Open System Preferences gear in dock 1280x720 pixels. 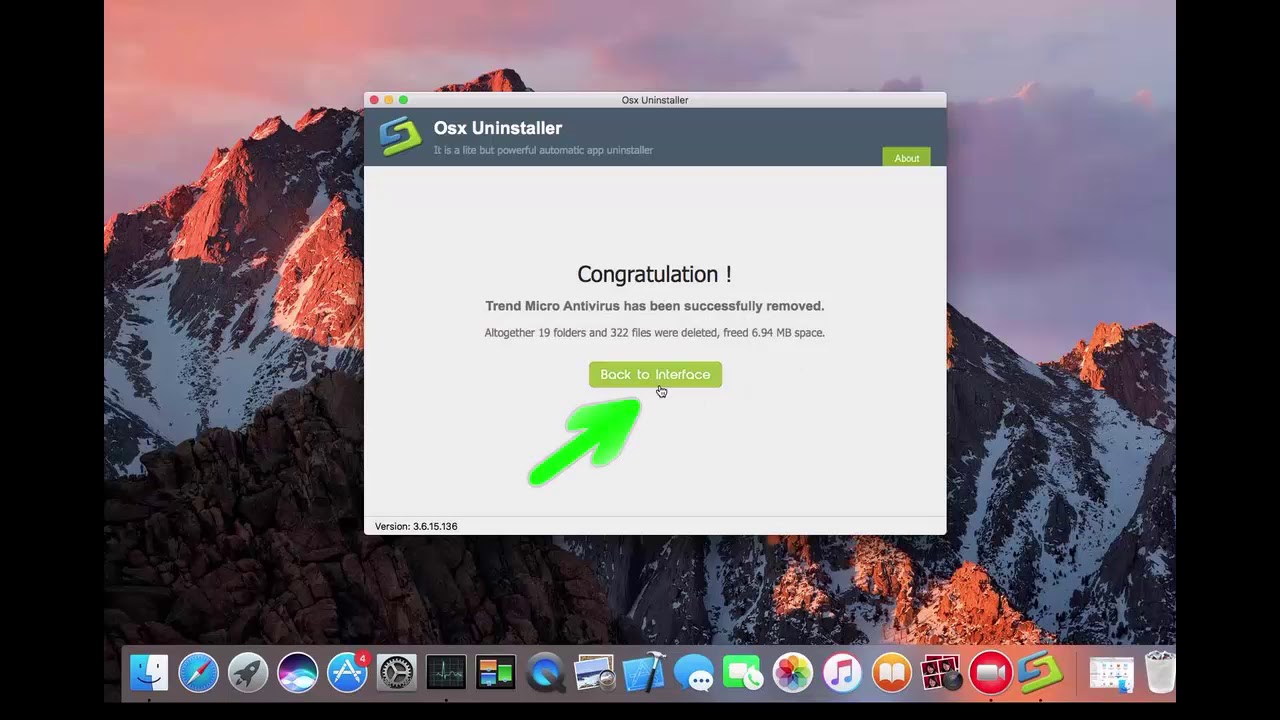(396, 673)
